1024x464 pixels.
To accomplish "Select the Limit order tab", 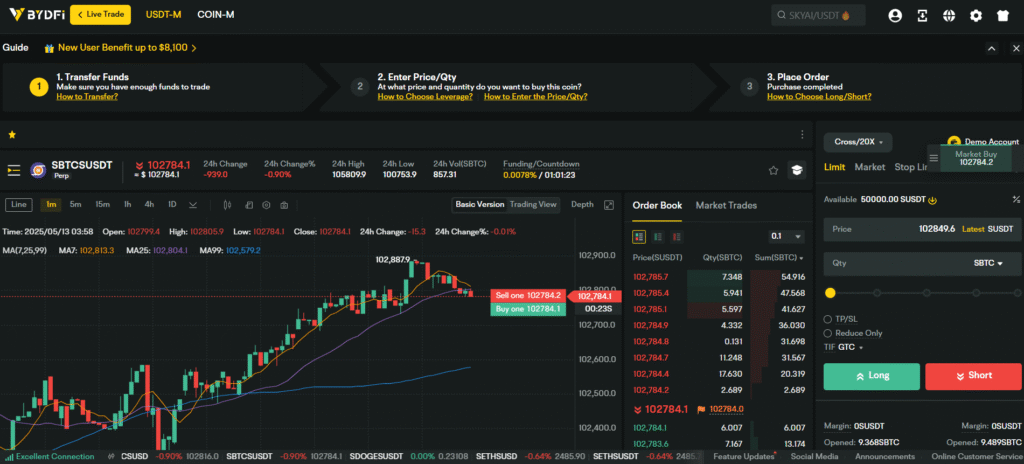I will (x=834, y=167).
